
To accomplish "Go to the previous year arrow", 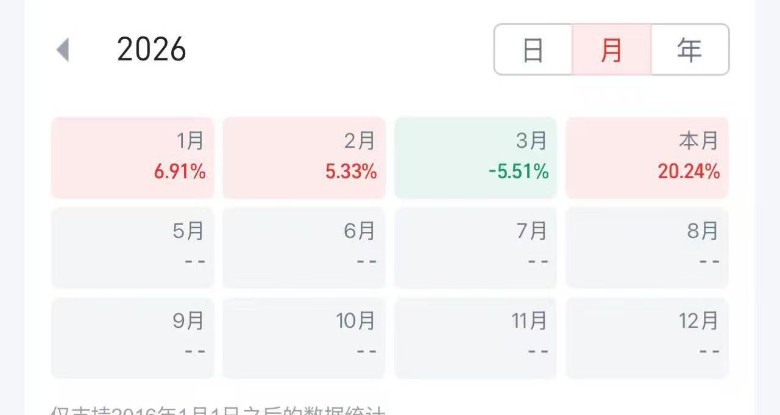I will (63, 50).
